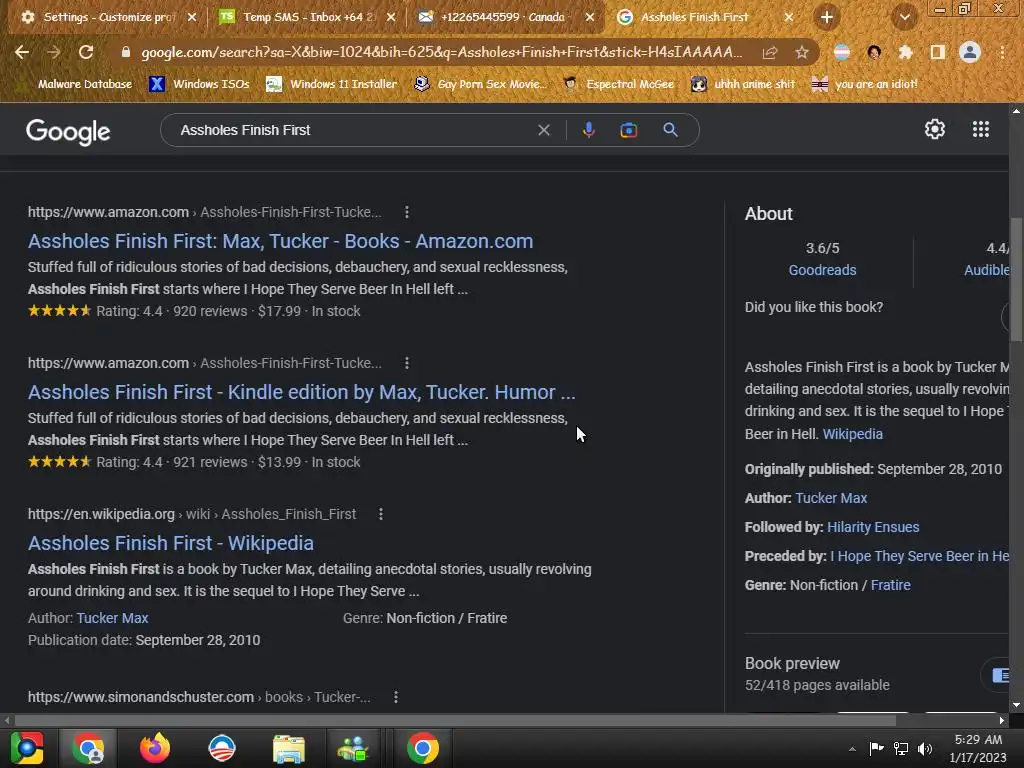Open the side panel icon in toolbar

pyautogui.click(x=938, y=52)
